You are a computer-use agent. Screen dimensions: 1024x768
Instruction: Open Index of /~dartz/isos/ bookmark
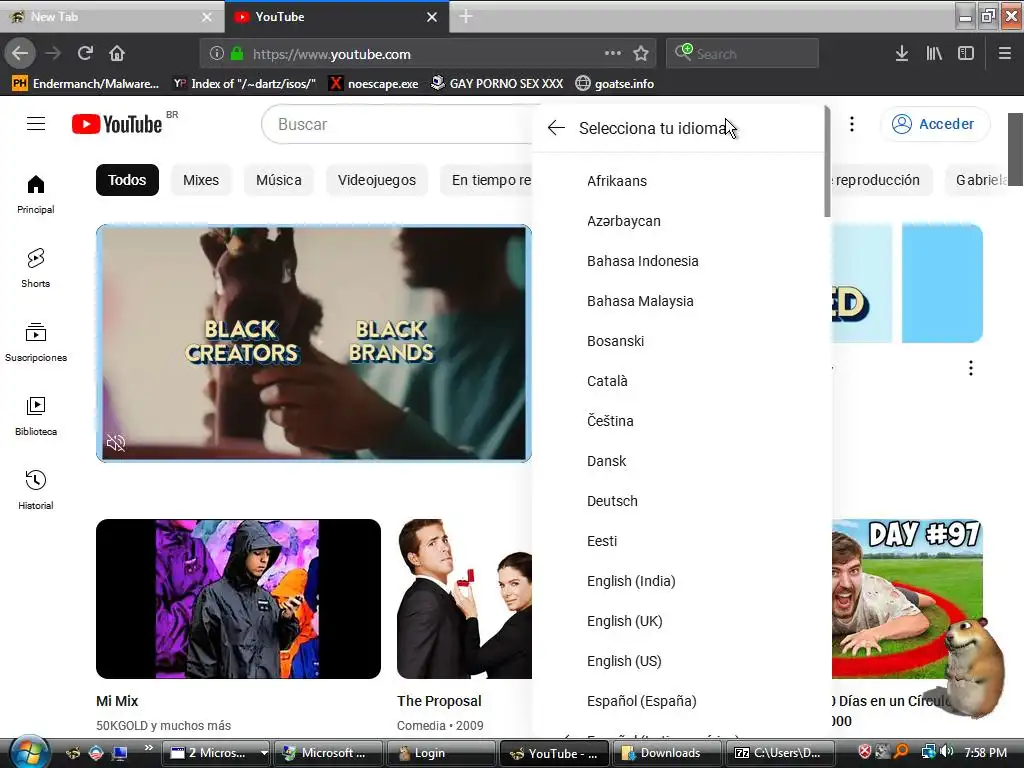point(245,84)
